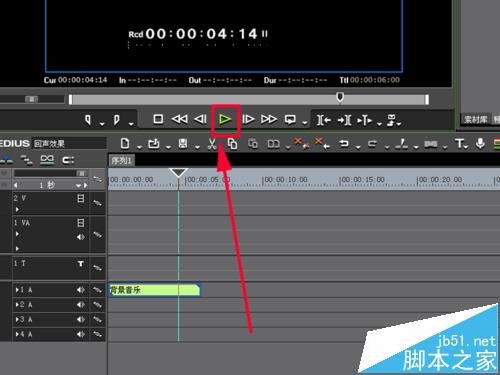This screenshot has width=500, height=375.
Task: Click the Add Cut Point icon
Action: [x=402, y=144]
